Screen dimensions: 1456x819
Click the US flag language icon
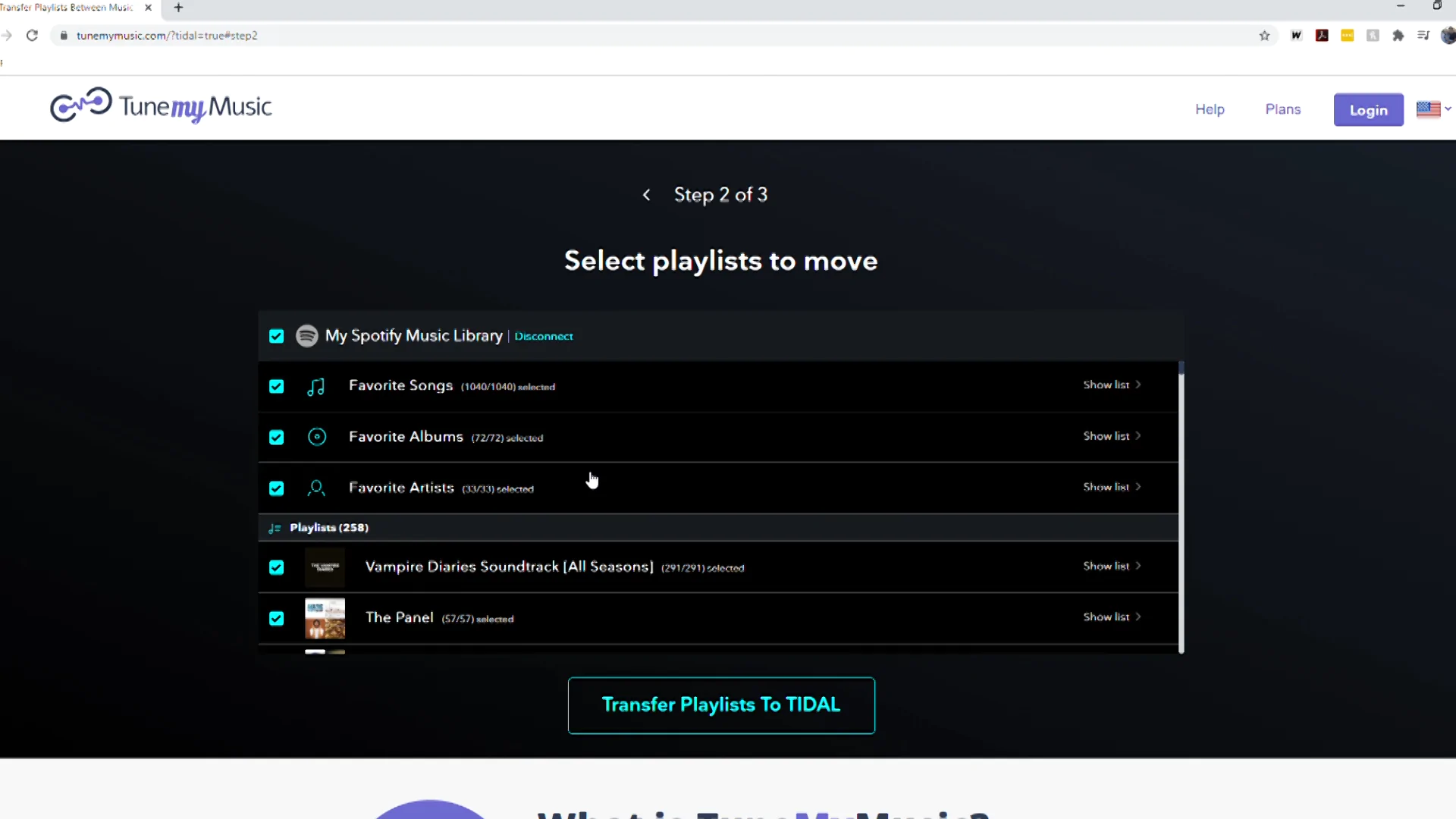tap(1428, 109)
